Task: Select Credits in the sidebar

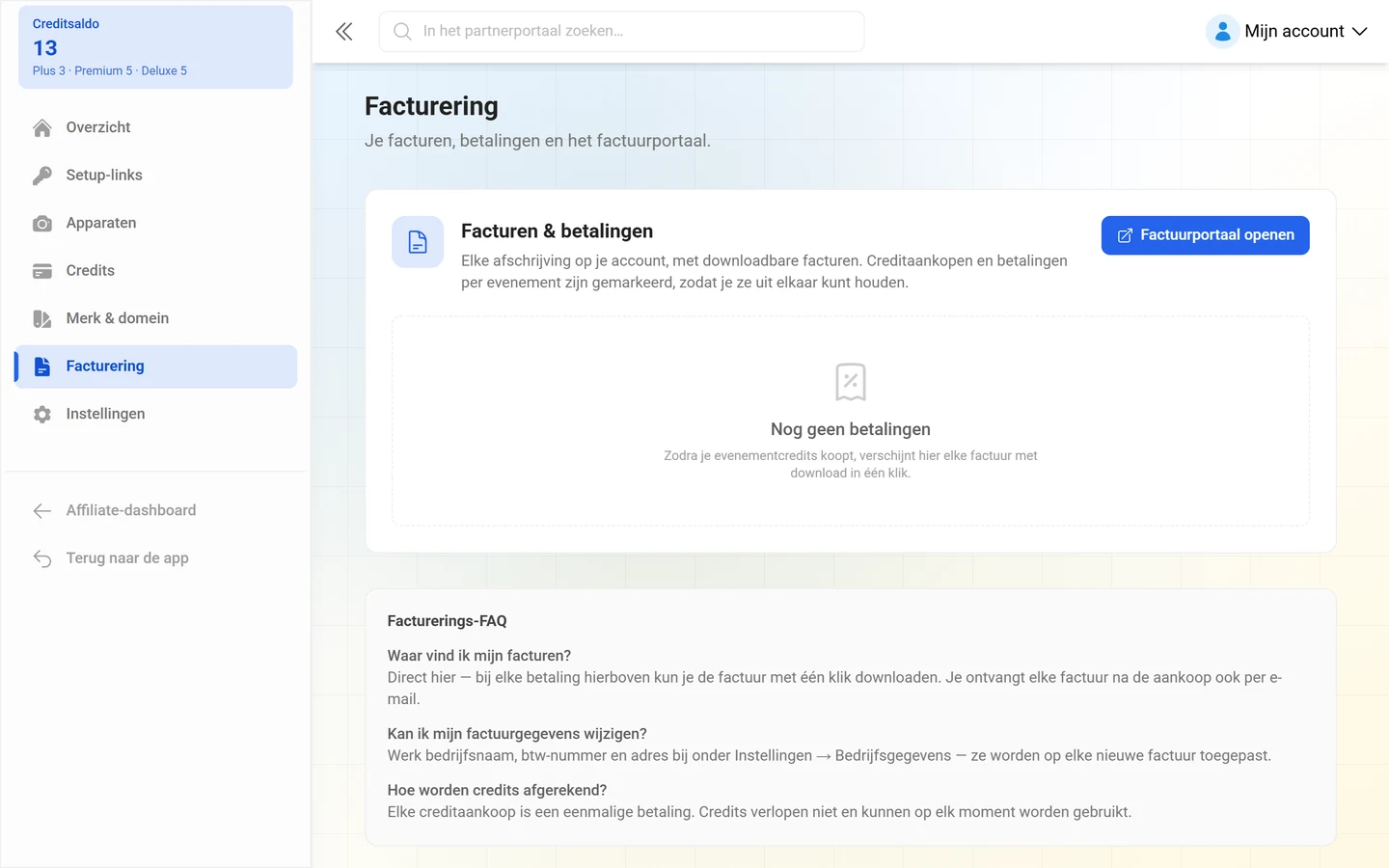Action: pos(155,271)
